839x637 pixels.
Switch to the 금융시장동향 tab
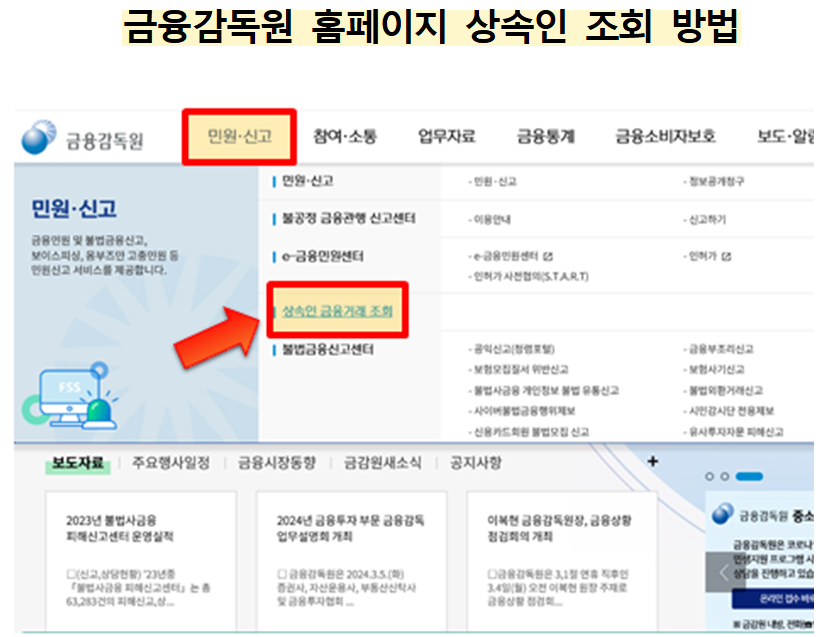coord(276,463)
